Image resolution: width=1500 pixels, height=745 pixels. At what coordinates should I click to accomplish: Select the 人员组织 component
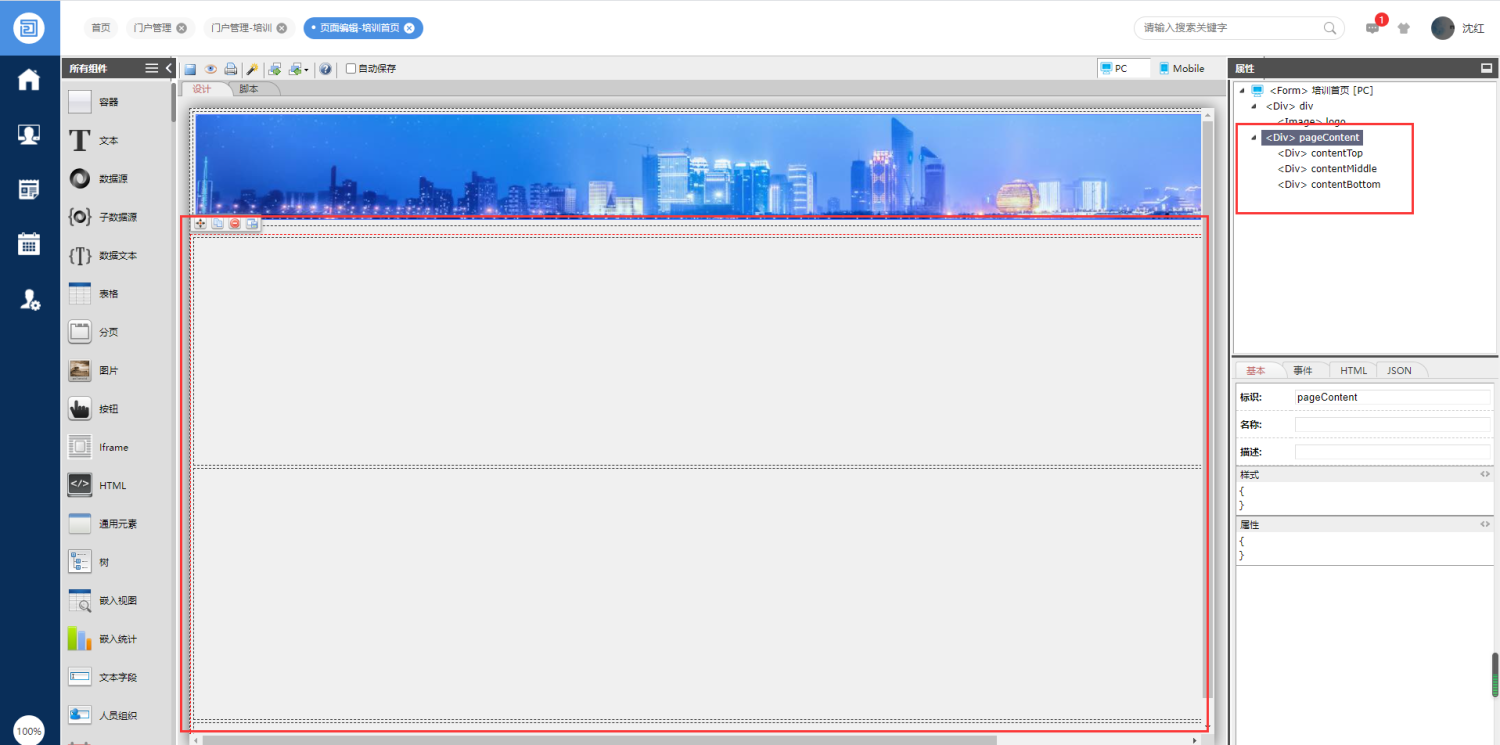tap(117, 715)
